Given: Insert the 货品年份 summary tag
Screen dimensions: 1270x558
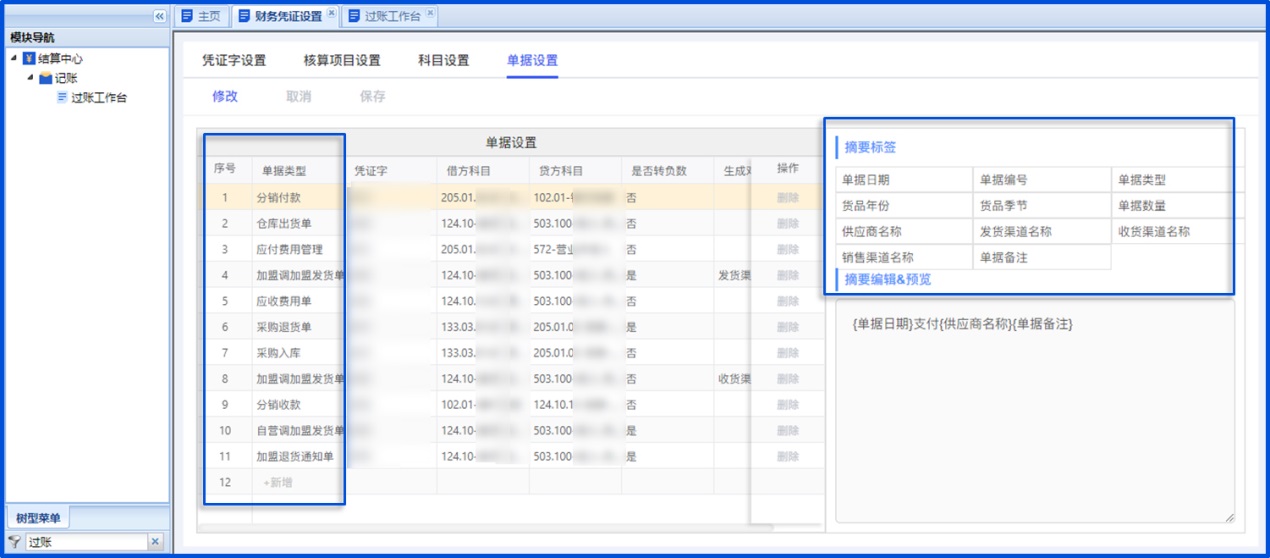Looking at the screenshot, I should pos(904,206).
